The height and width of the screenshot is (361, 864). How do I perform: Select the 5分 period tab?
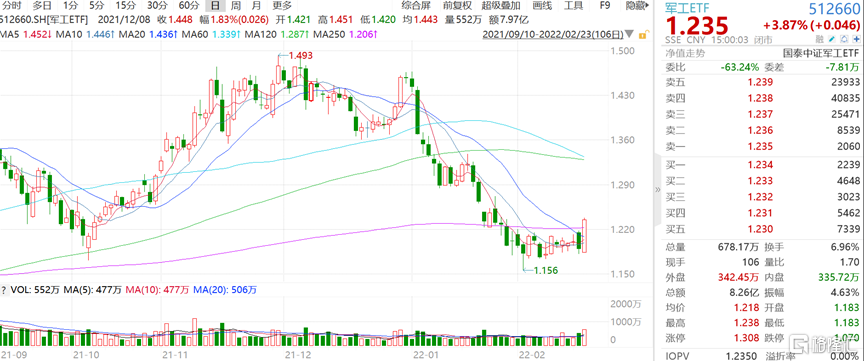click(x=97, y=7)
